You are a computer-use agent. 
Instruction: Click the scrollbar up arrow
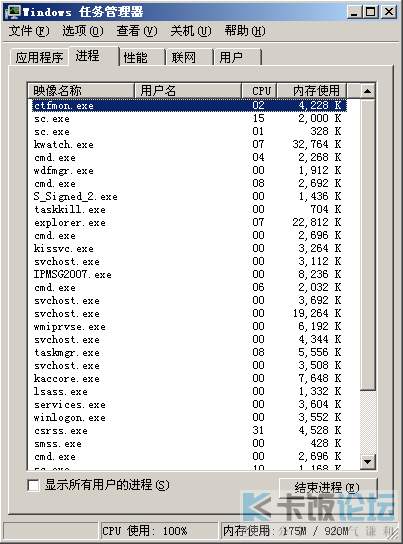click(368, 91)
